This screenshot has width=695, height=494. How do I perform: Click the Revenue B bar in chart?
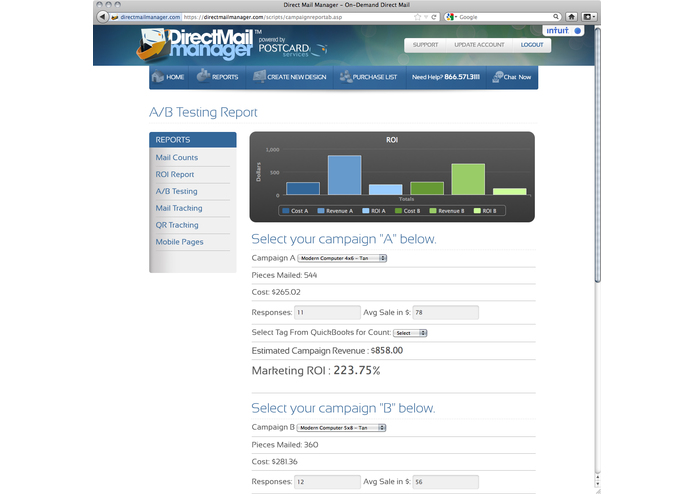[468, 179]
